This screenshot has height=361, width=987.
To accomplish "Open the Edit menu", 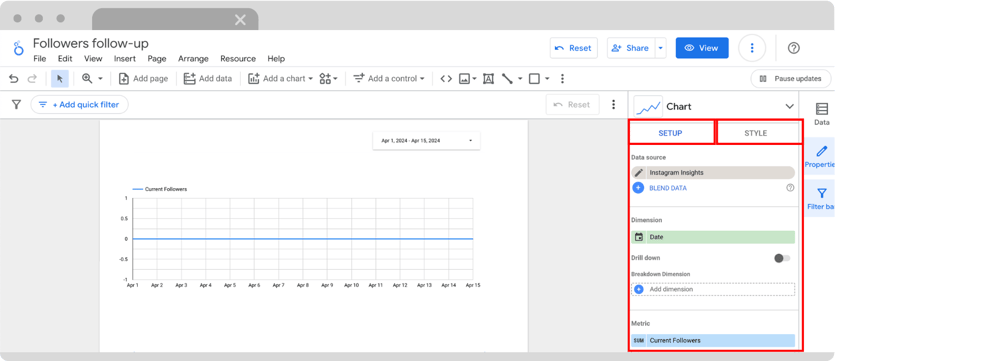I will [65, 58].
